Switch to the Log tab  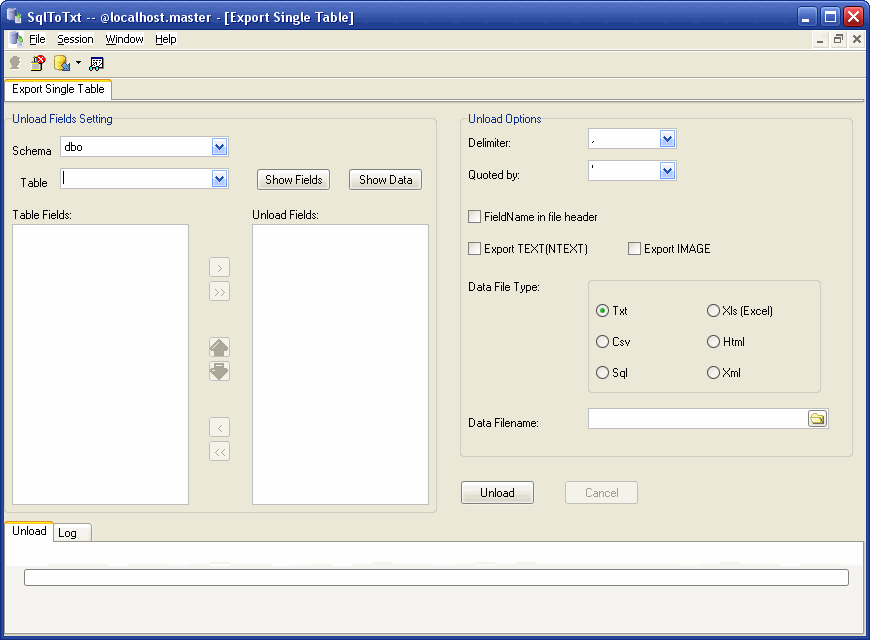tap(72, 533)
